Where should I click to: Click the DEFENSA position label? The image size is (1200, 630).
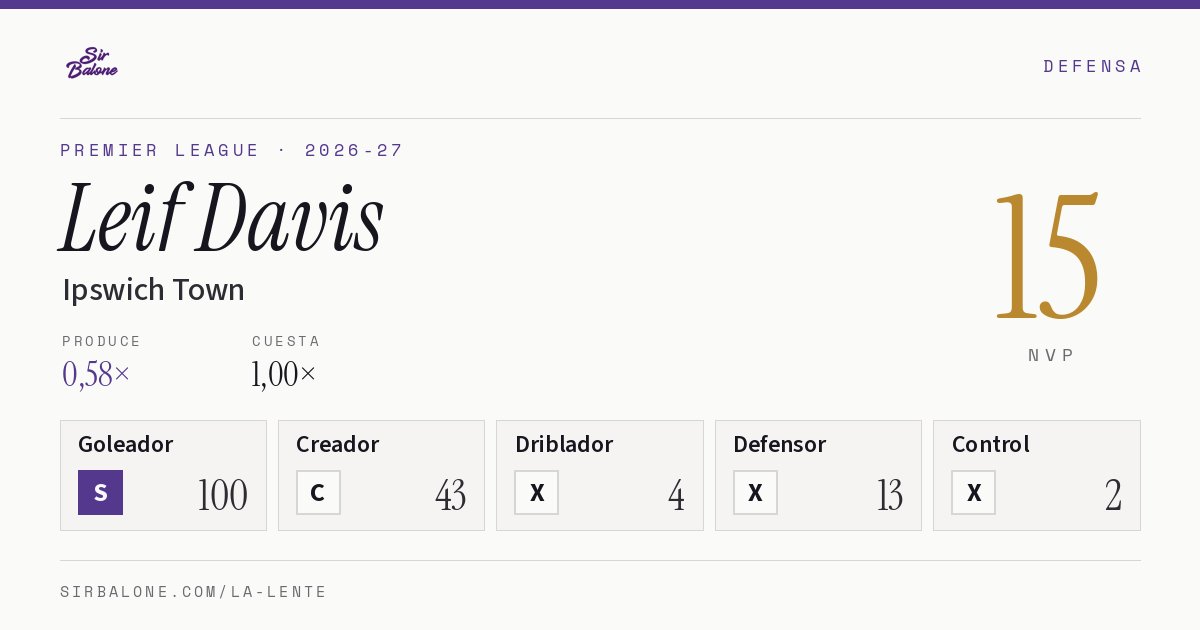(x=1092, y=66)
